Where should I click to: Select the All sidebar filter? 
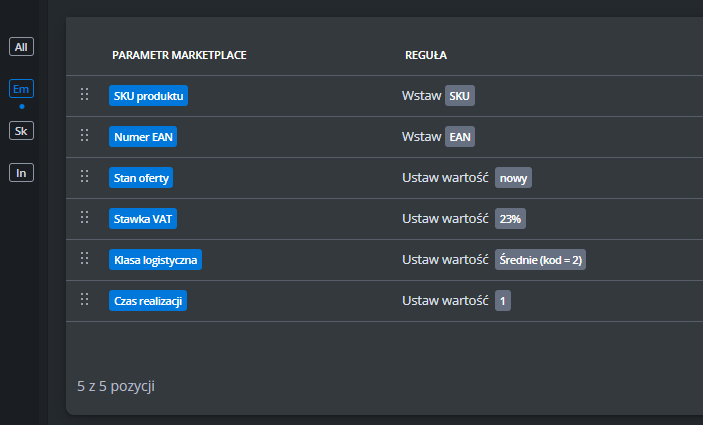(22, 46)
